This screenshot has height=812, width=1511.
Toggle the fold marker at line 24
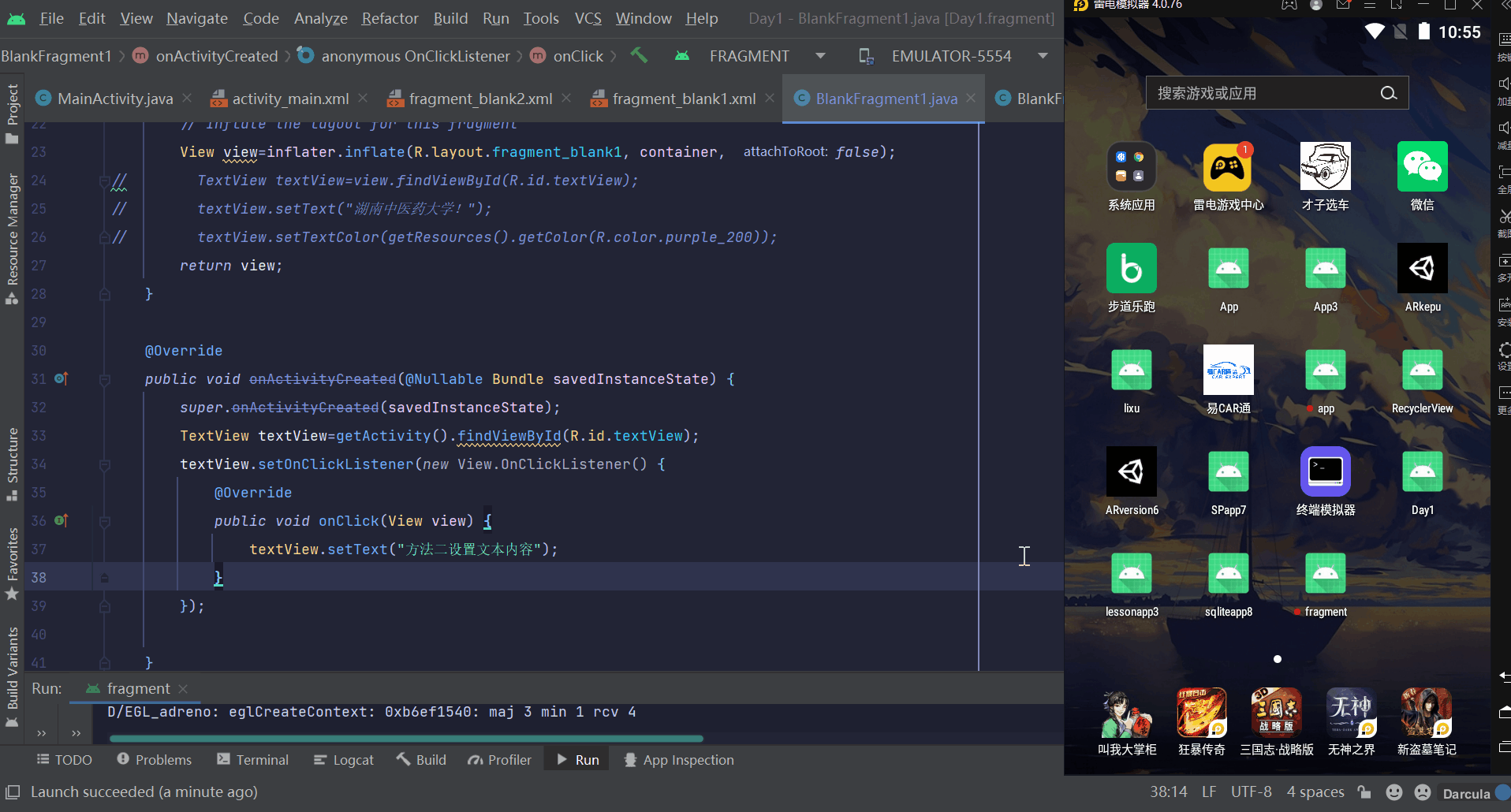pyautogui.click(x=104, y=181)
